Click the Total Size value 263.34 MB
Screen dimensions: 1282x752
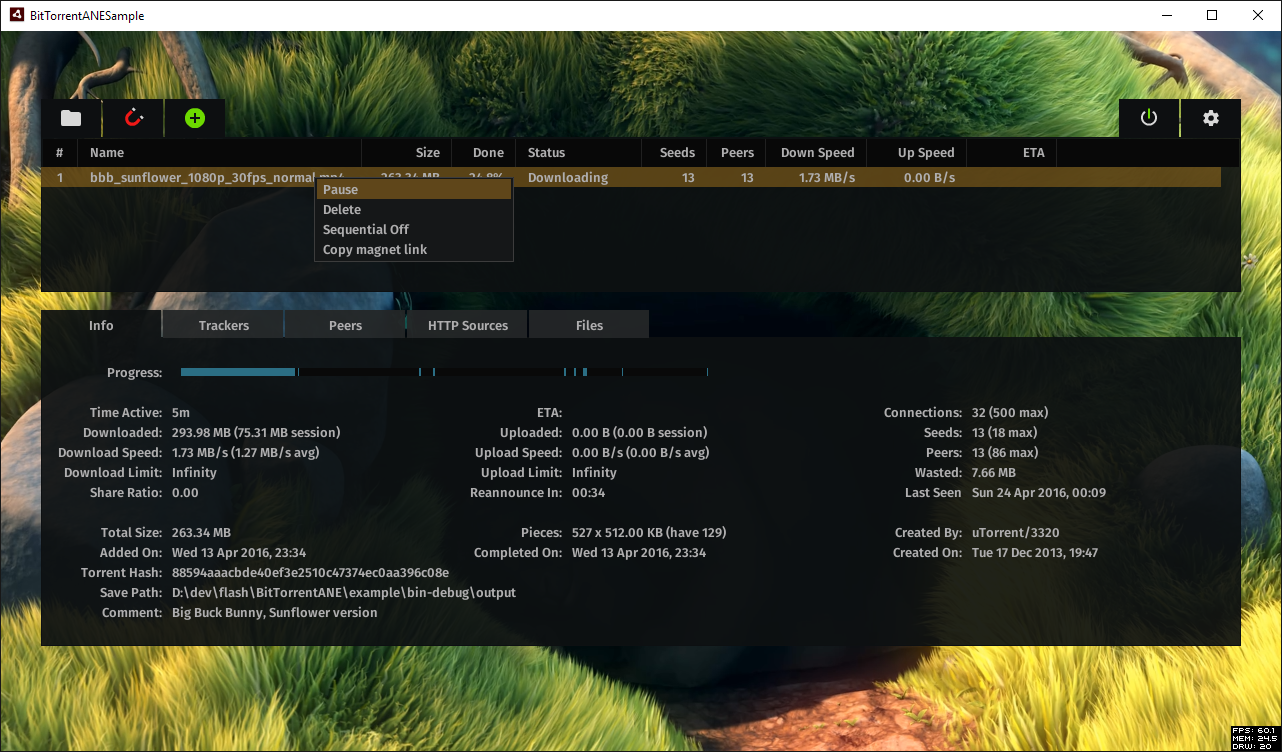tap(201, 533)
